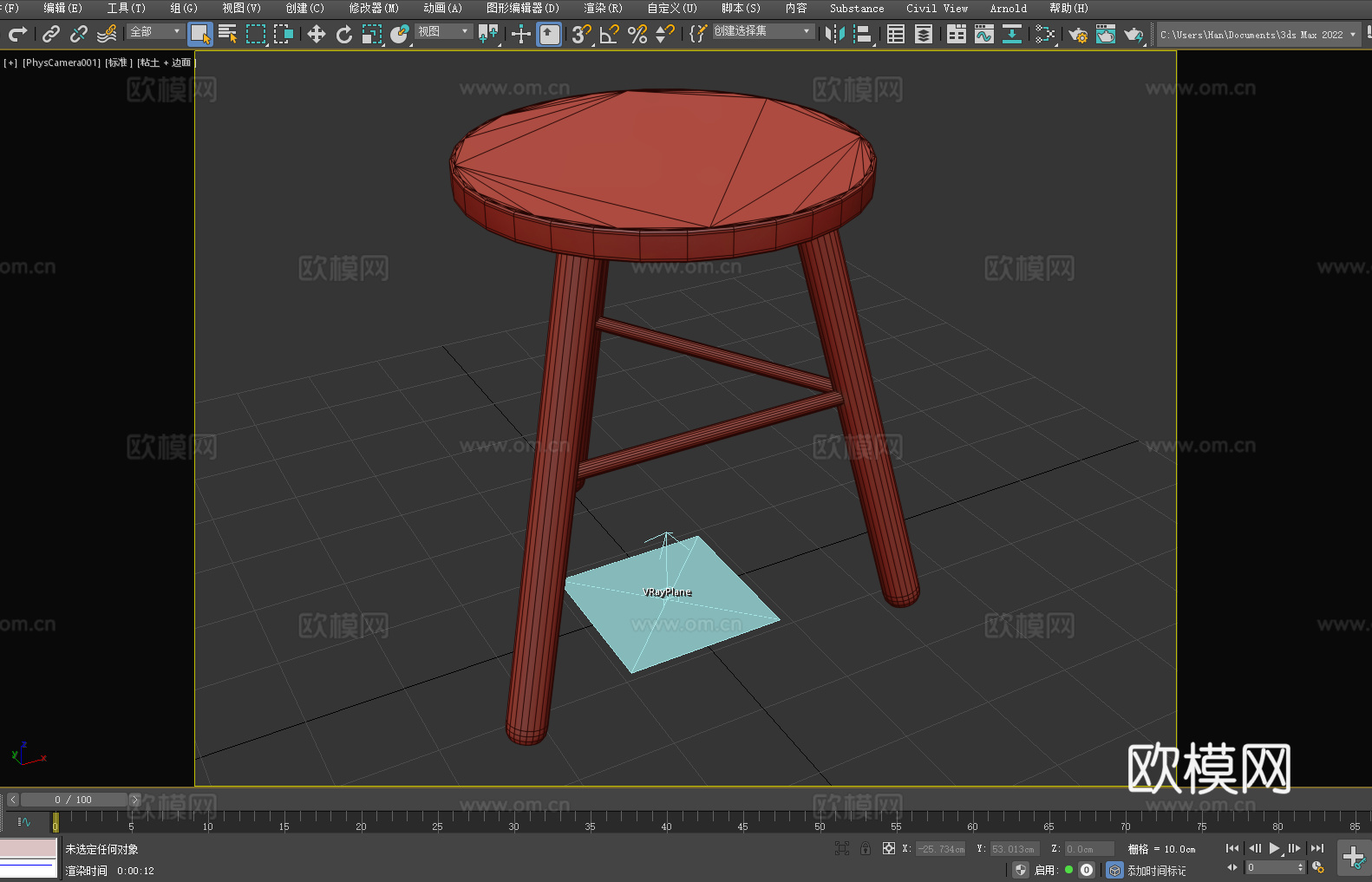Open the 工具(T) menu
Image resolution: width=1372 pixels, height=882 pixels.
pos(127,8)
